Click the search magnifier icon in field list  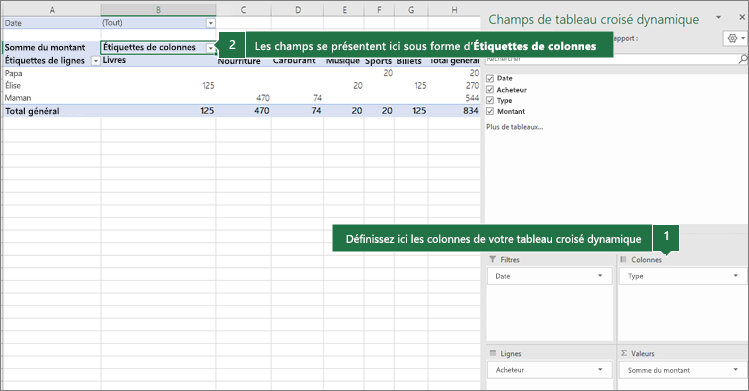click(x=743, y=59)
